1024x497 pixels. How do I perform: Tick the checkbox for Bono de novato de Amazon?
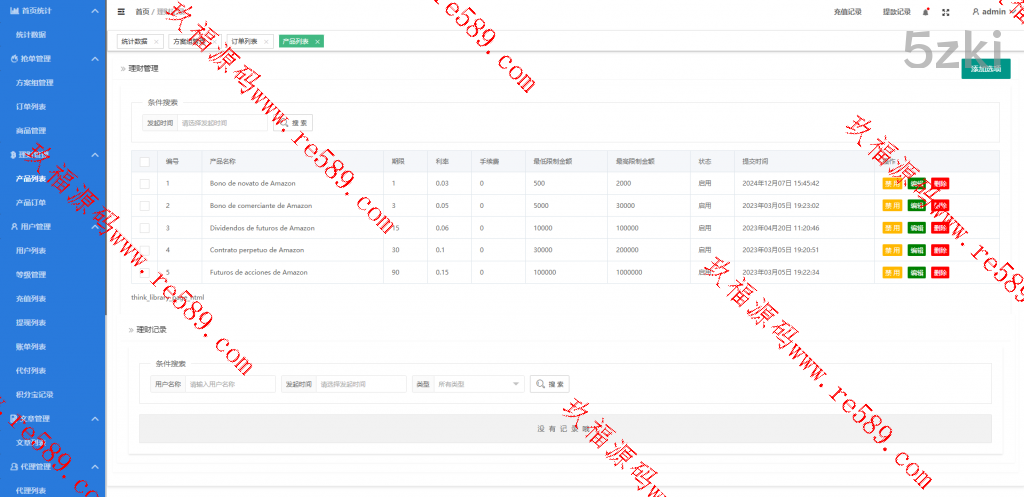tap(145, 183)
